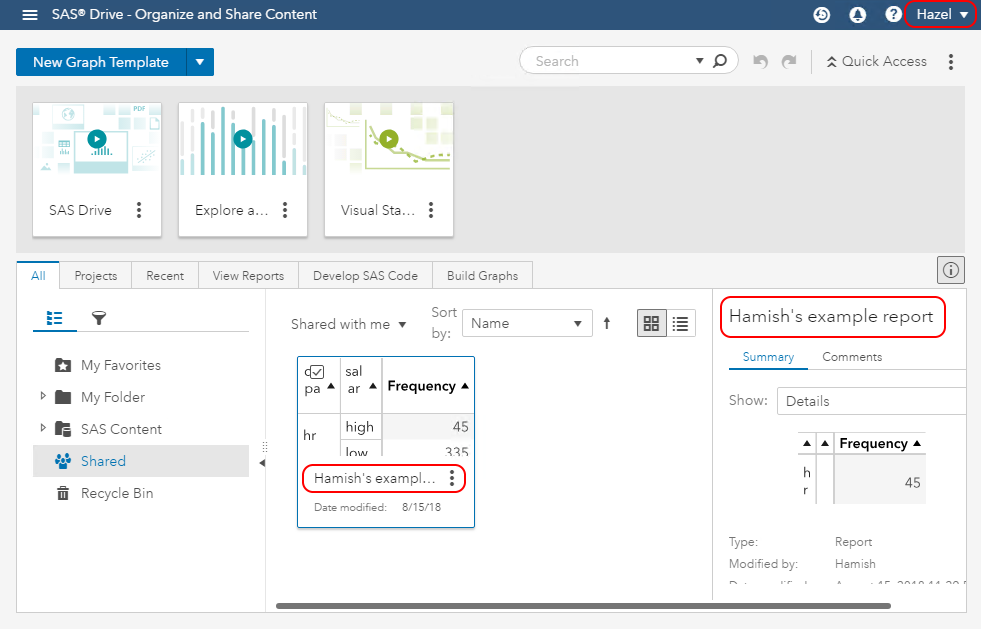Click the information pane icon
The width and height of the screenshot is (981, 629).
tap(950, 269)
